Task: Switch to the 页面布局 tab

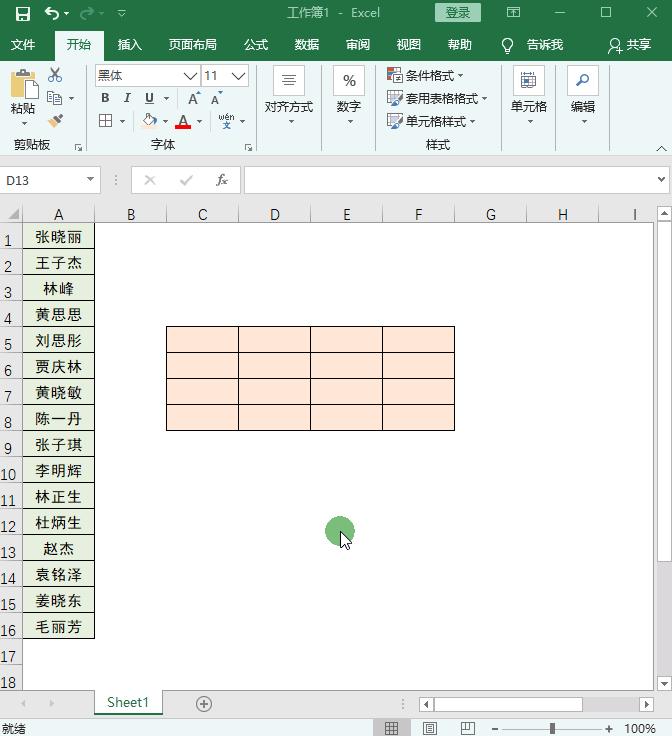Action: click(192, 45)
